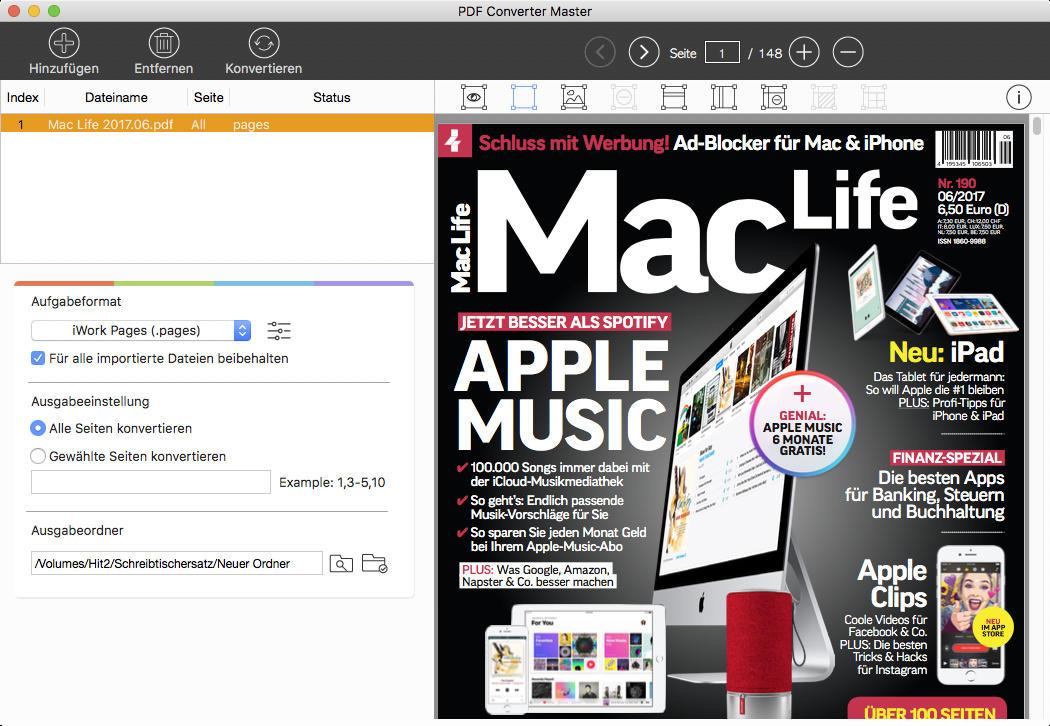The image size is (1050, 726).
Task: Click the Entfernen trash icon
Action: pos(163,43)
